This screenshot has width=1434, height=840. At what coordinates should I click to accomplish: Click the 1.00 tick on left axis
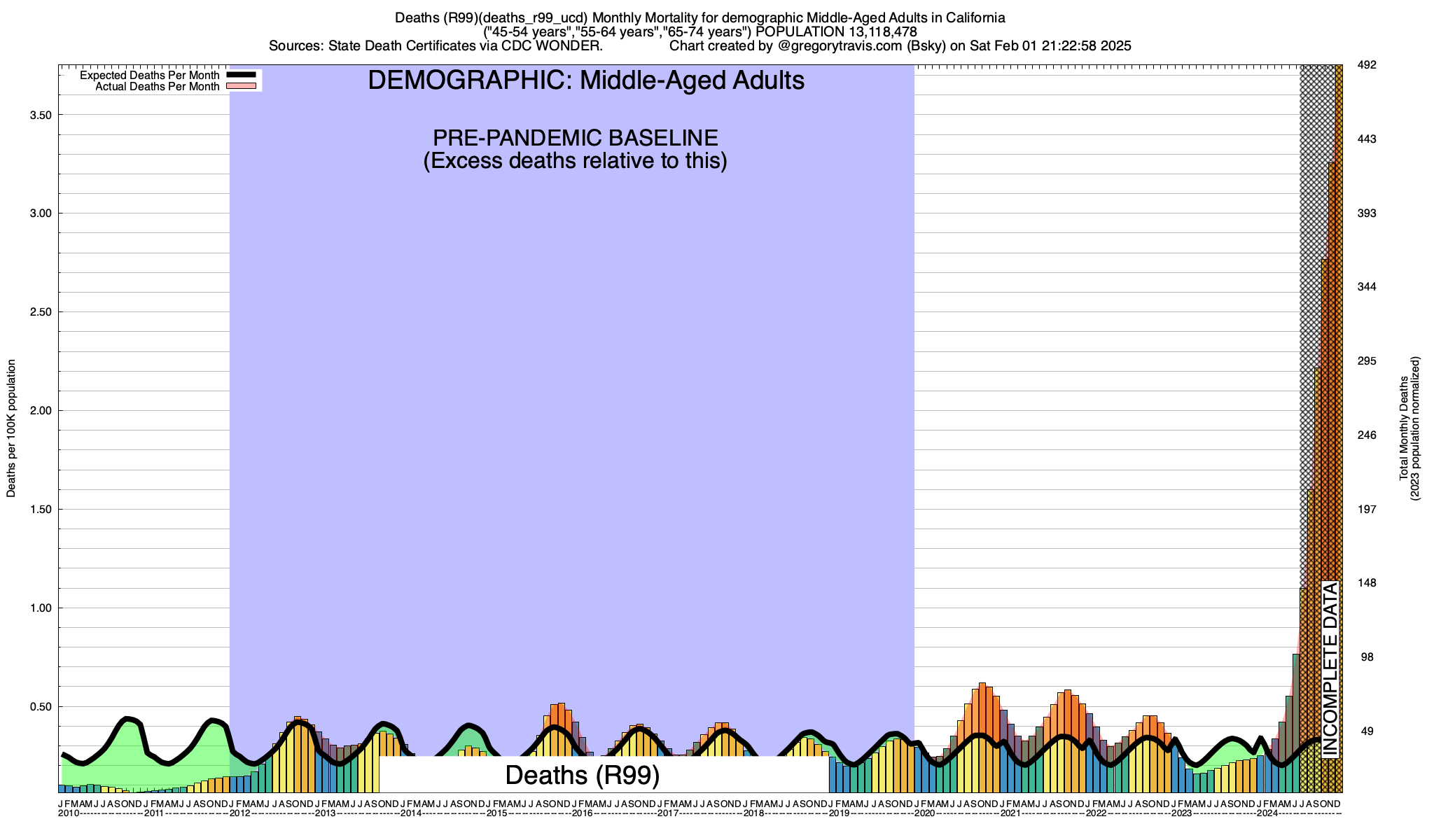pos(41,608)
